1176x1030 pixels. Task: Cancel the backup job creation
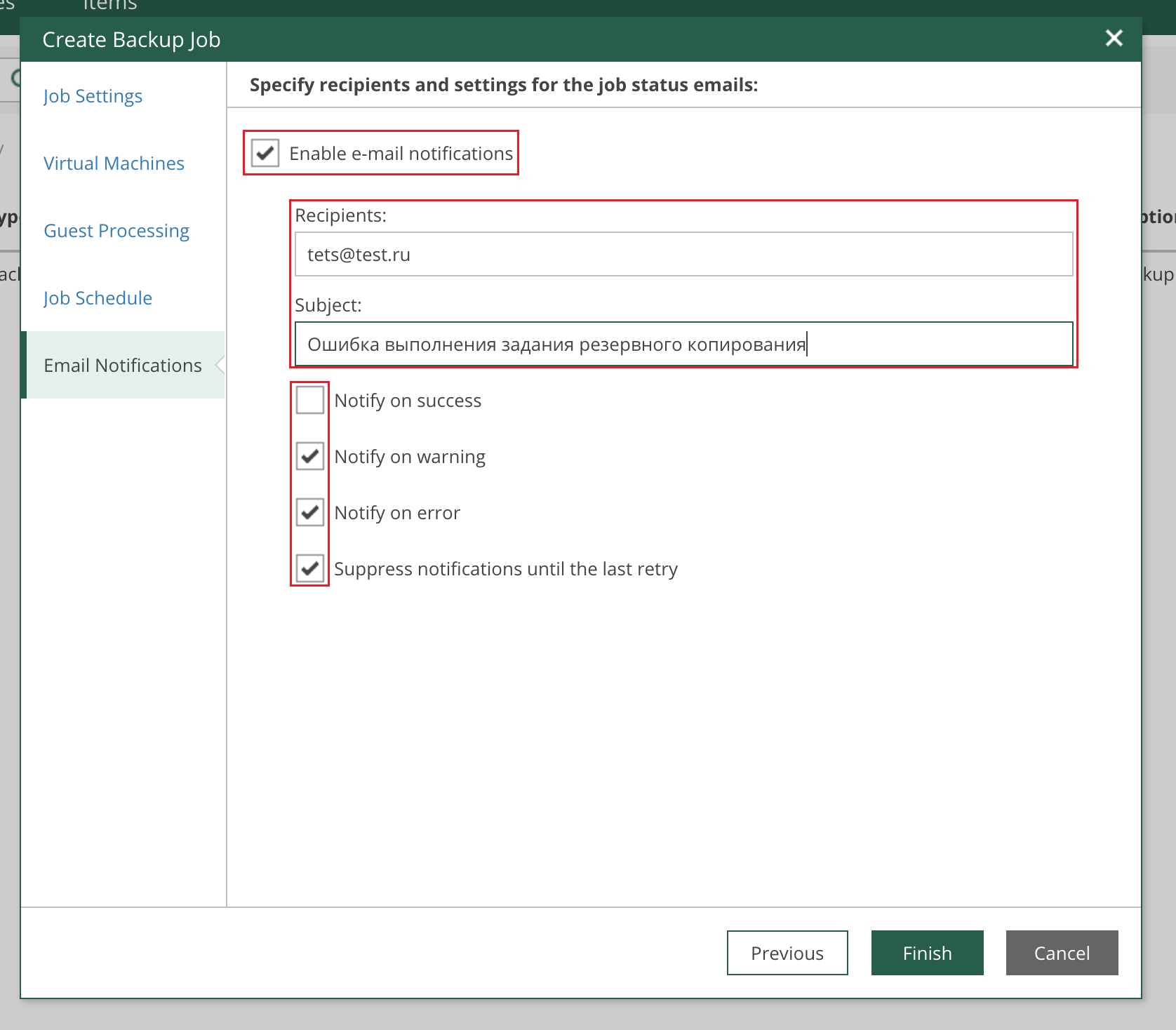coord(1062,953)
